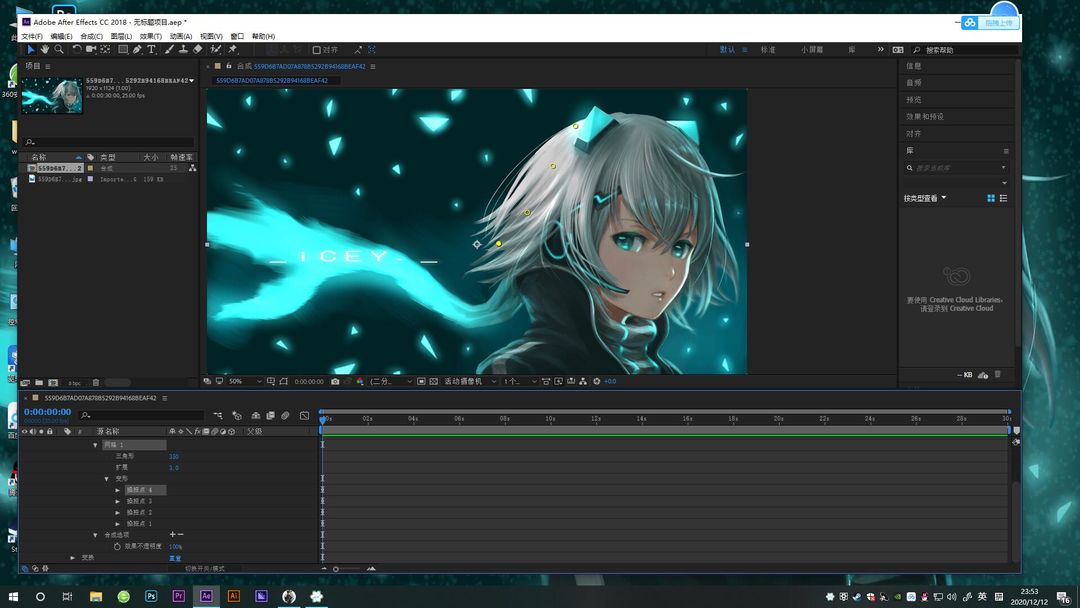Select the Roto Brush tool
This screenshot has width=1080, height=608.
pyautogui.click(x=216, y=50)
